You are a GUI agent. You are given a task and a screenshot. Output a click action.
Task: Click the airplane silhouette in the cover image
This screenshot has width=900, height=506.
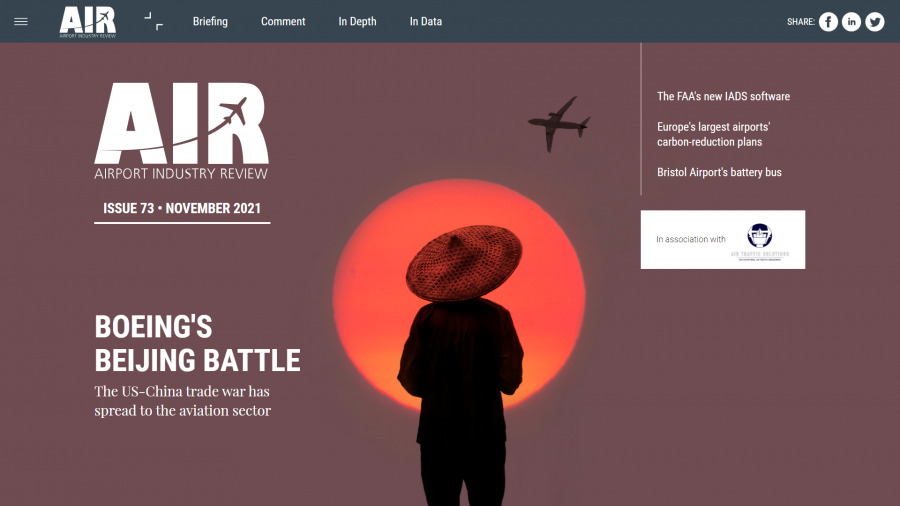[x=558, y=123]
